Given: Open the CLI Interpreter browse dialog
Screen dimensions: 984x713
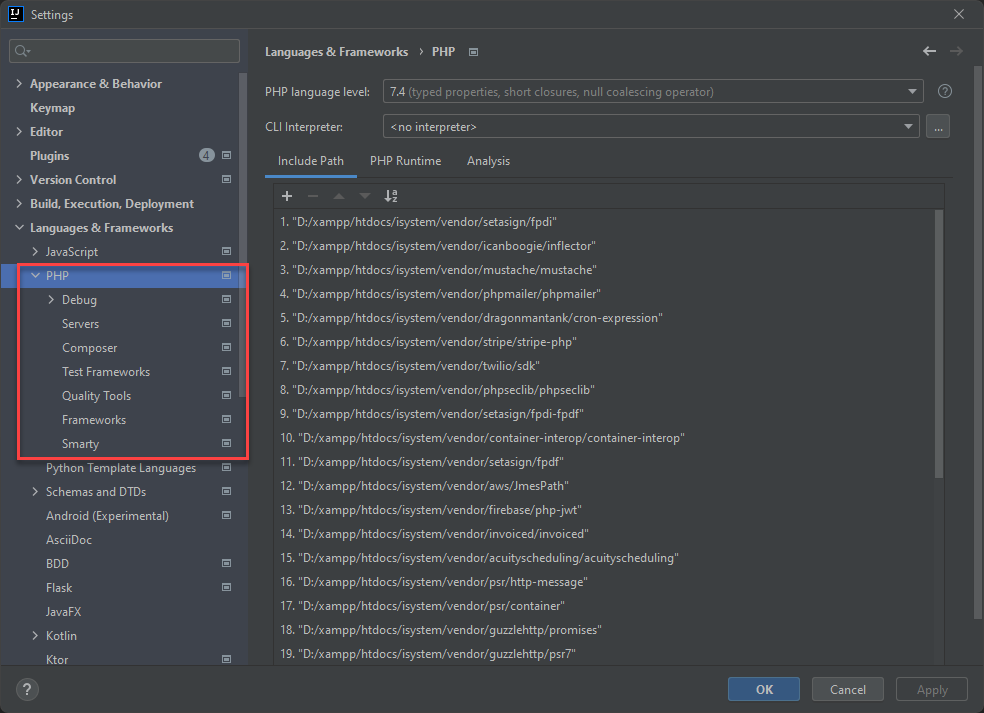Looking at the screenshot, I should point(937,125).
